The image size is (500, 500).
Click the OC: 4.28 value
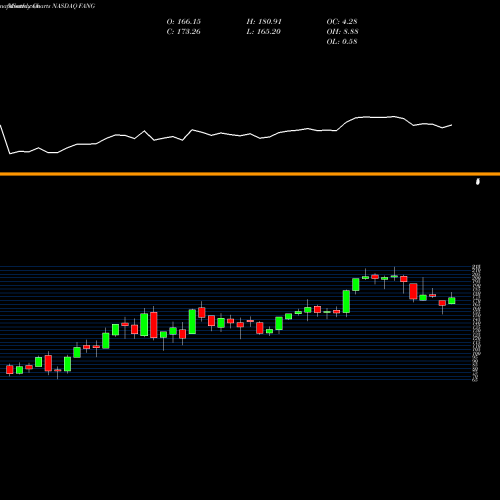[342, 22]
